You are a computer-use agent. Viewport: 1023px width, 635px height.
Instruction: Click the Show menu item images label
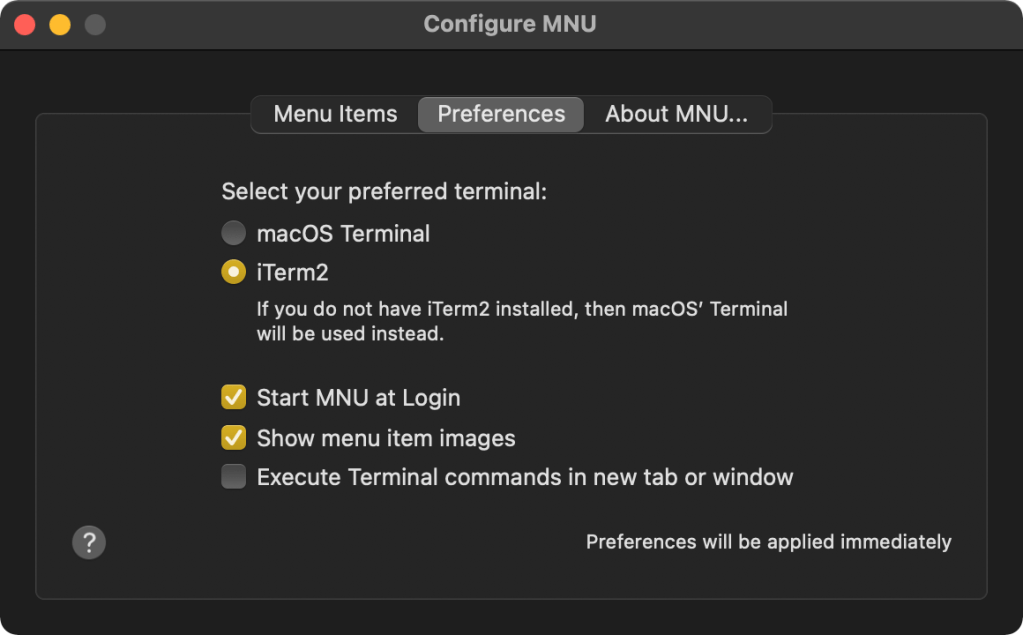[386, 438]
